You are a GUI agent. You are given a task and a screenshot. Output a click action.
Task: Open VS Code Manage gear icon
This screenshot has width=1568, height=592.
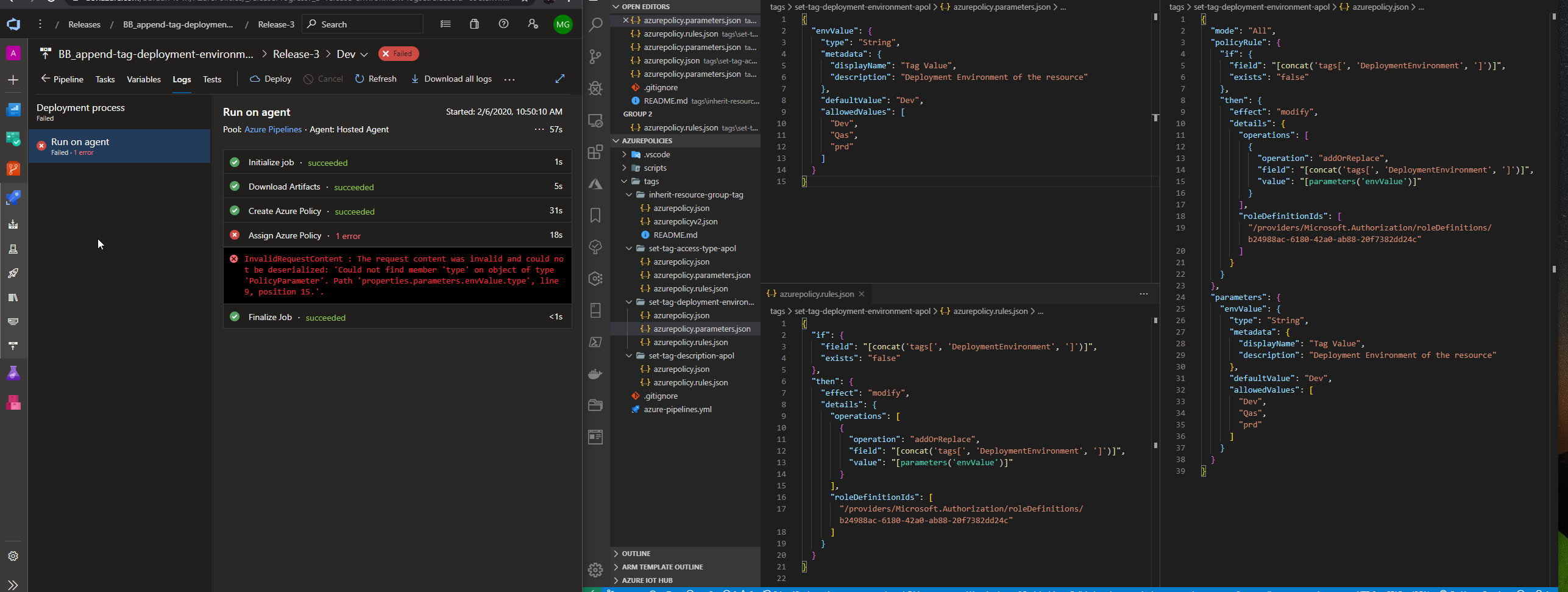(595, 569)
